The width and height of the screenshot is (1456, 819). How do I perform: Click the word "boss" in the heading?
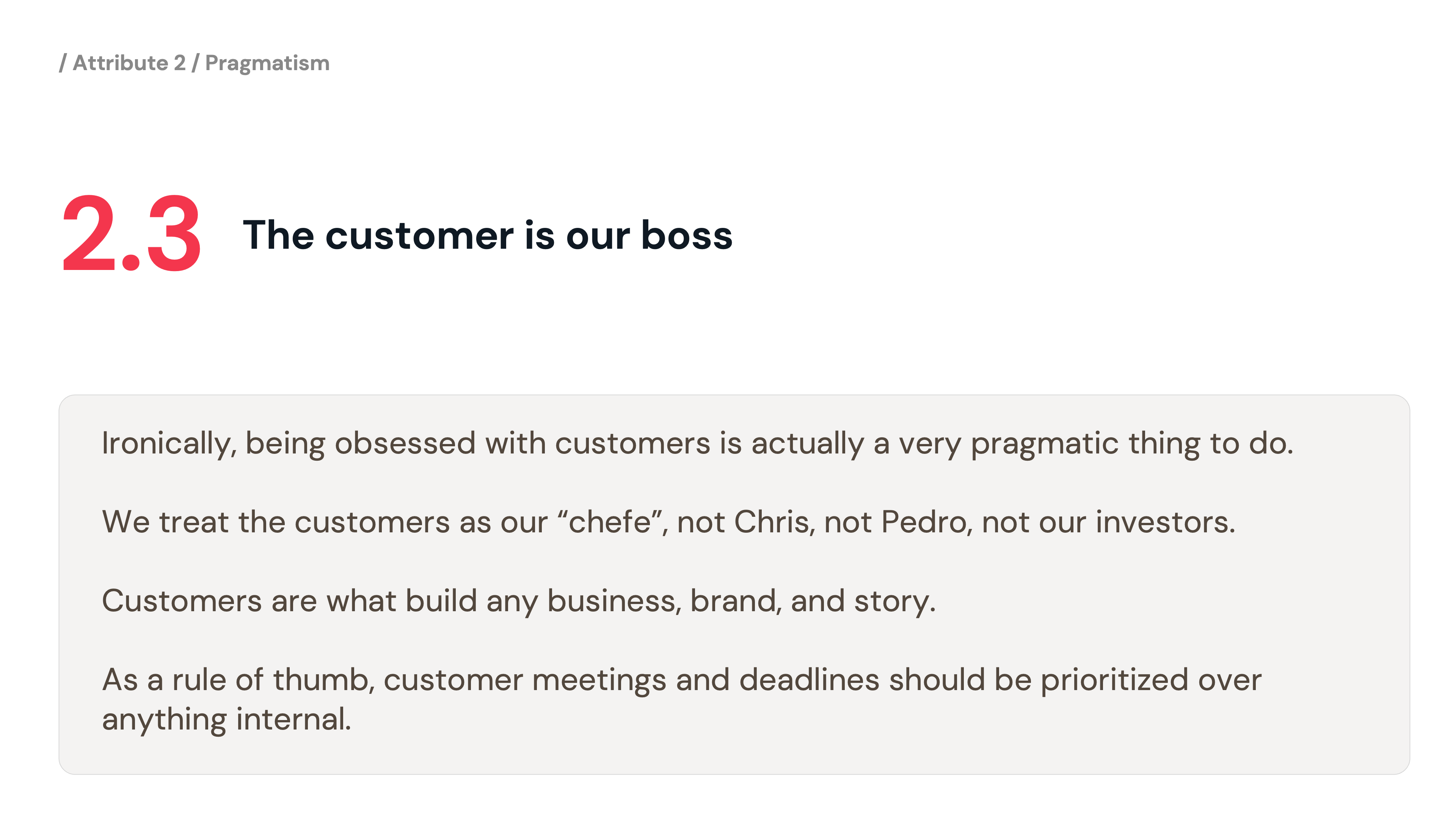686,235
